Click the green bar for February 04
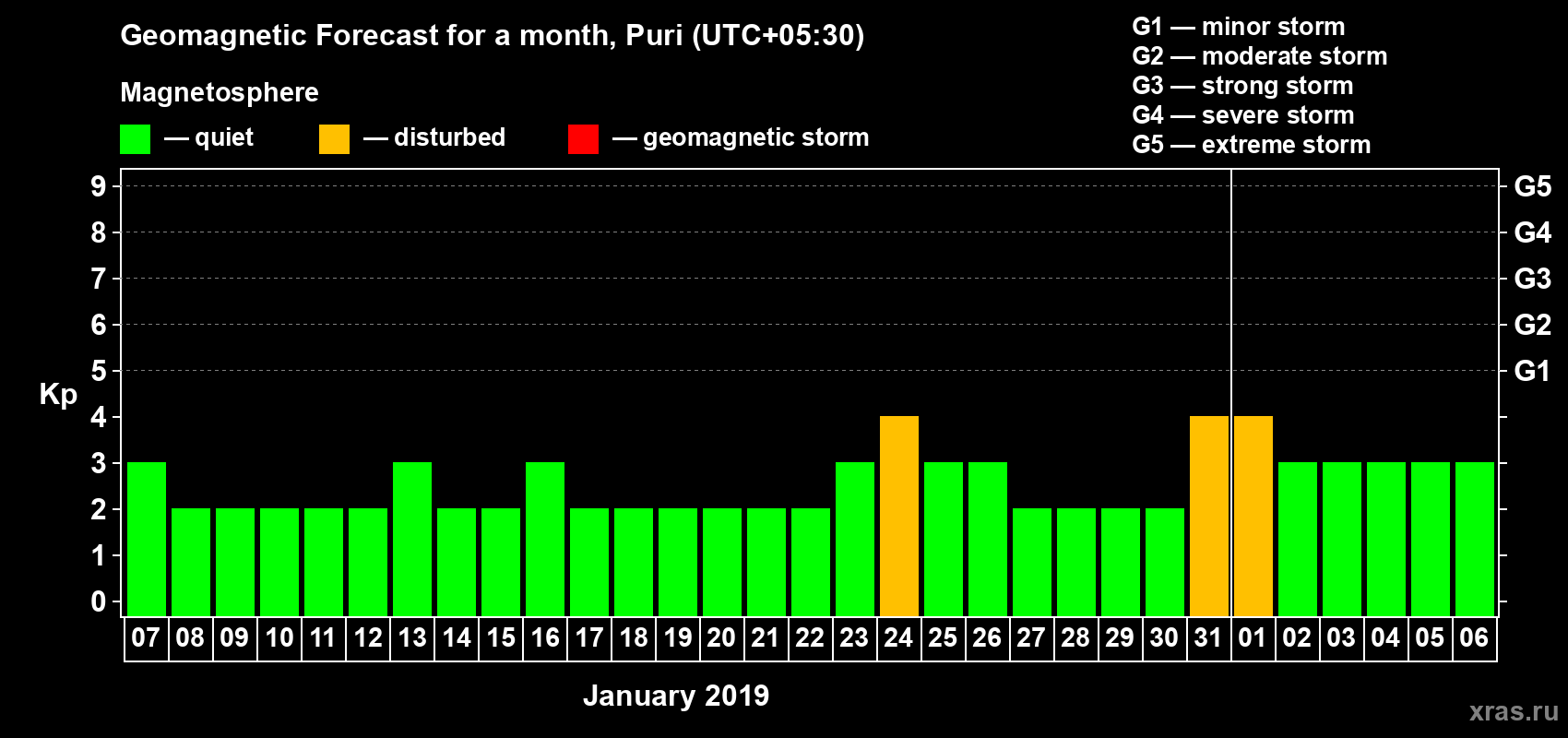Image resolution: width=1568 pixels, height=738 pixels. (1386, 540)
